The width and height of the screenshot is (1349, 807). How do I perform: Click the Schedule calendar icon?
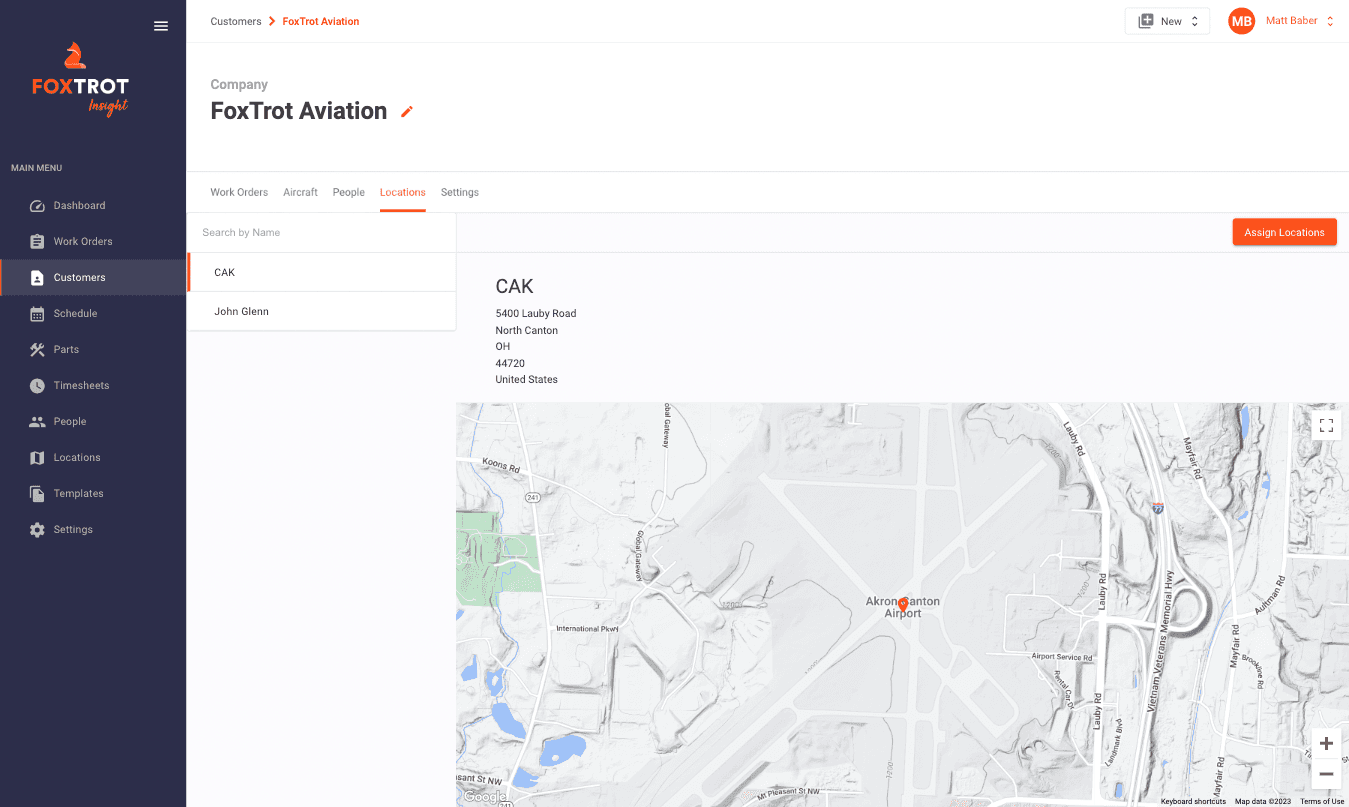tap(37, 314)
